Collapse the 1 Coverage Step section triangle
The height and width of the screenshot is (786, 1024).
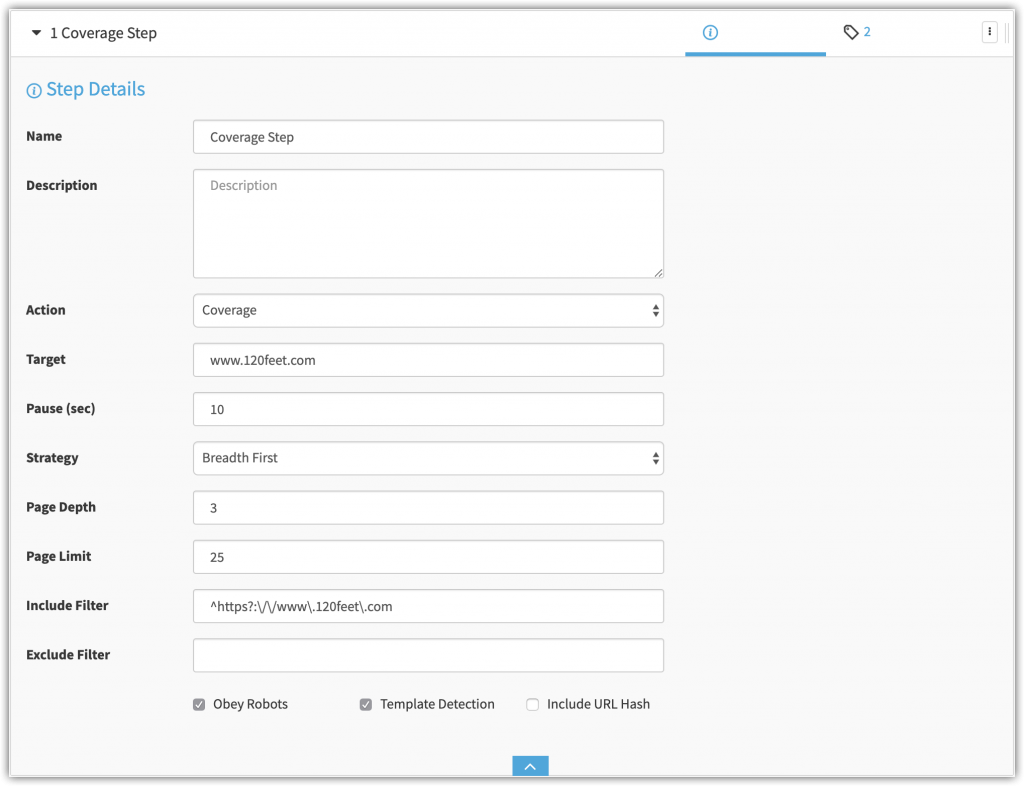click(37, 33)
